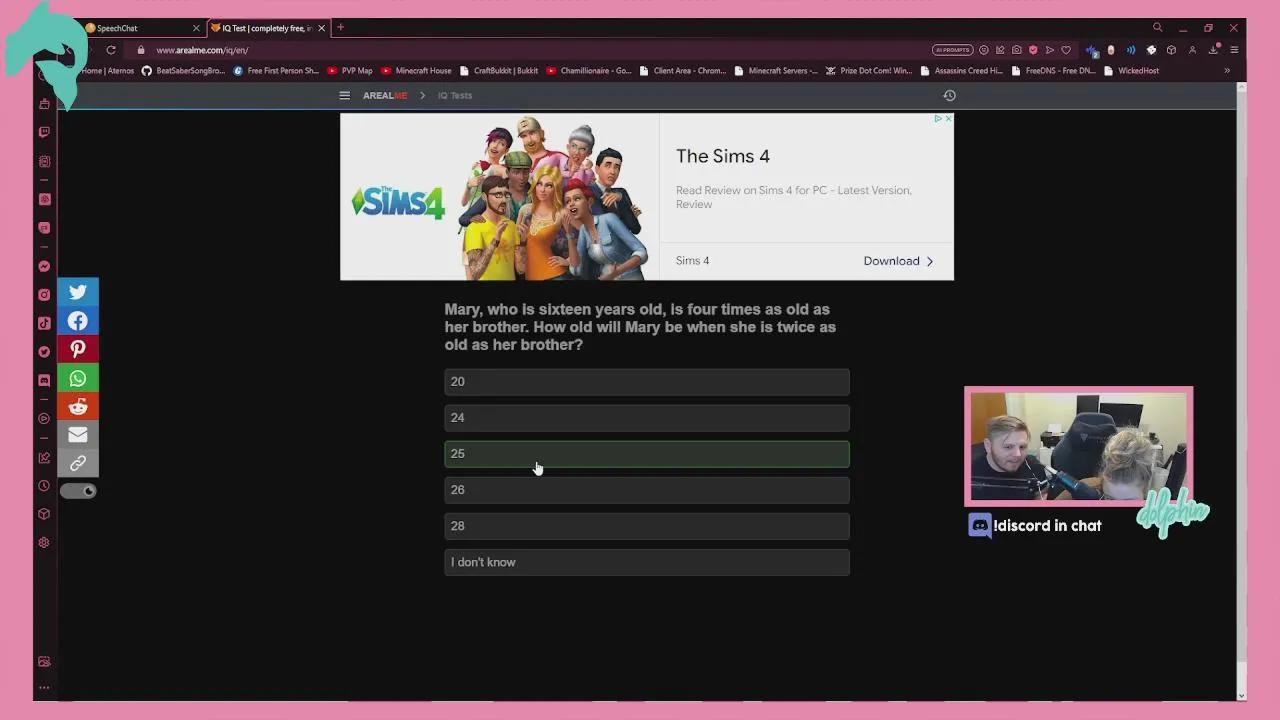Open a new browser tab
Screen dimensions: 1280x720
pyautogui.click(x=340, y=28)
